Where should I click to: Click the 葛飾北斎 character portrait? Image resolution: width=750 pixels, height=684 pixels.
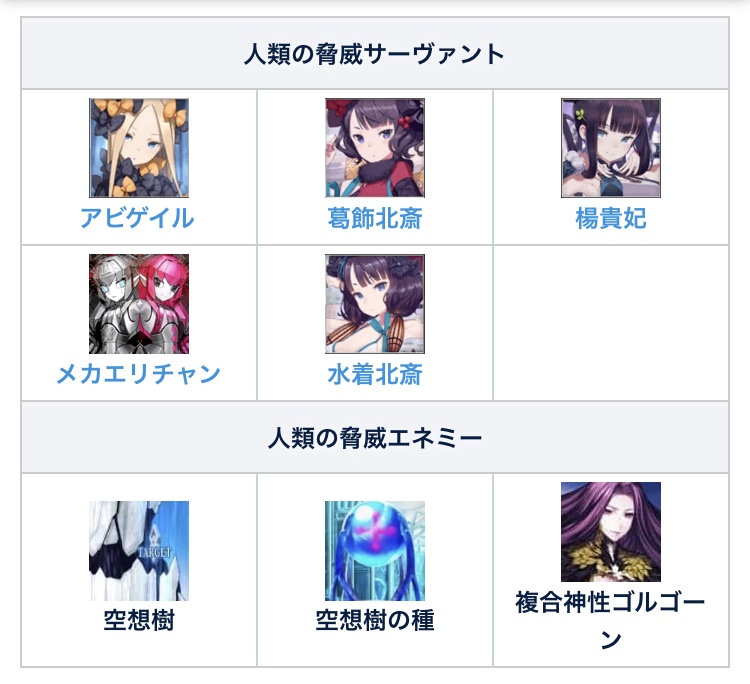[375, 148]
